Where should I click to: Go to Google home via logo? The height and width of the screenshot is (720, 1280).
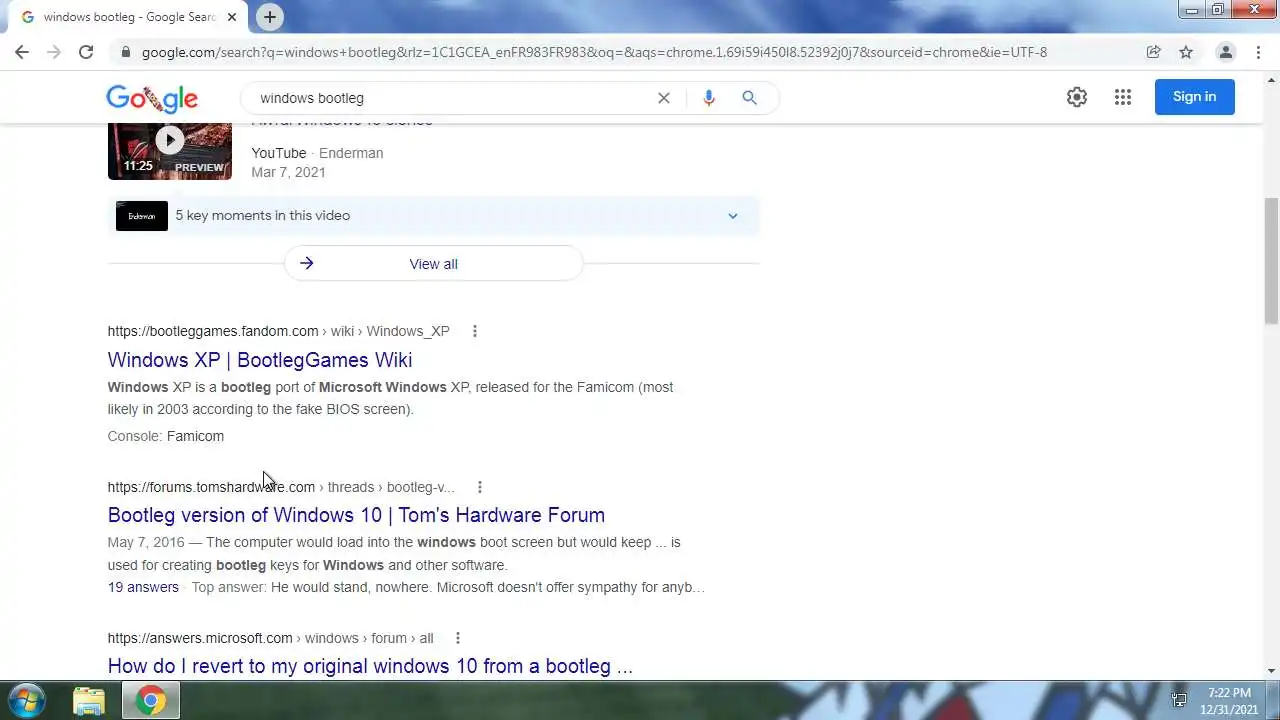(152, 98)
